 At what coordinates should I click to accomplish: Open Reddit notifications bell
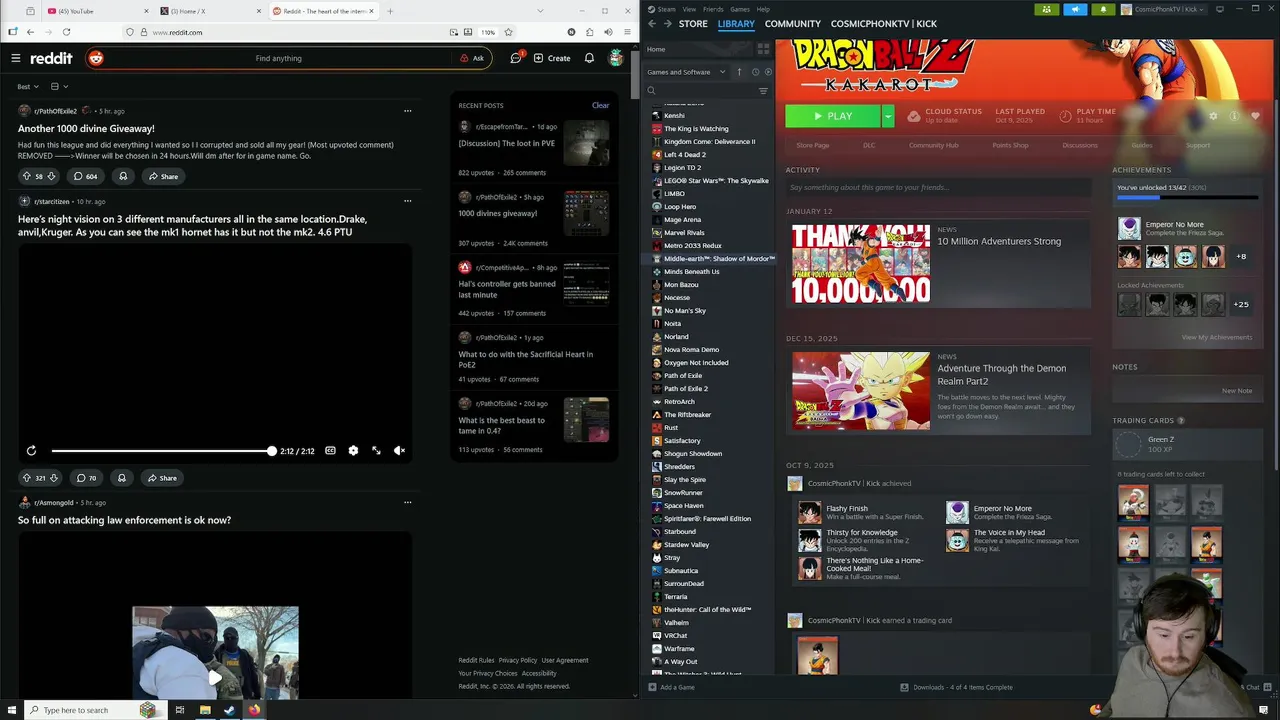[589, 58]
